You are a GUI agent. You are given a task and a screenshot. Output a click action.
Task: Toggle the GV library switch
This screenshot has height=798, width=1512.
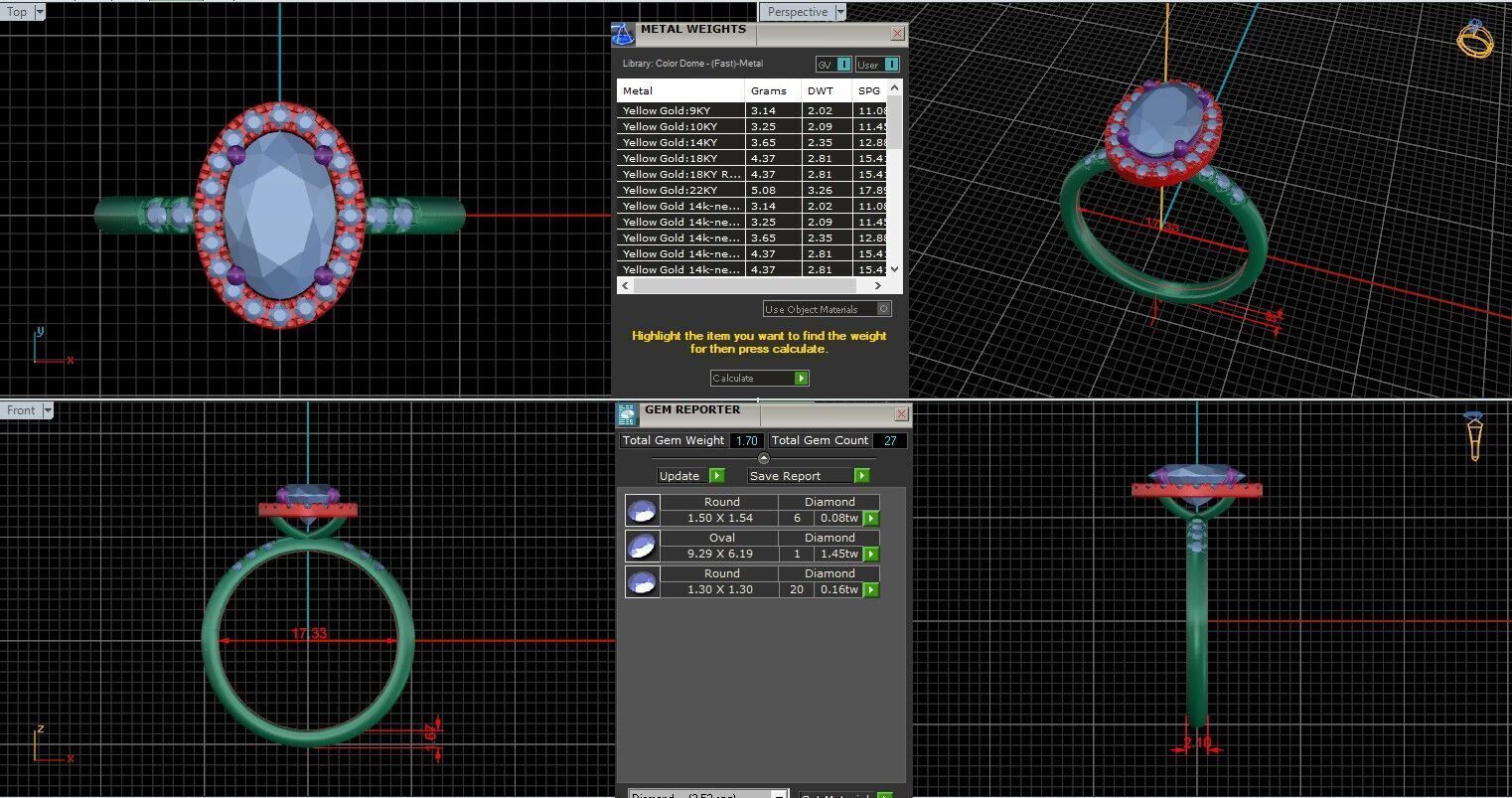pos(833,65)
